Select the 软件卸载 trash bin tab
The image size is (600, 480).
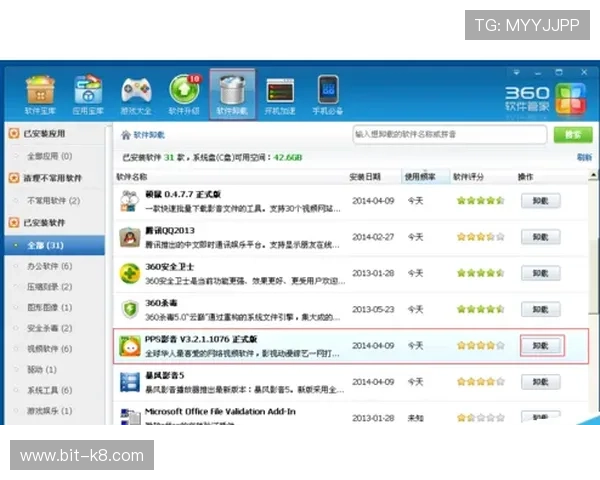[232, 93]
